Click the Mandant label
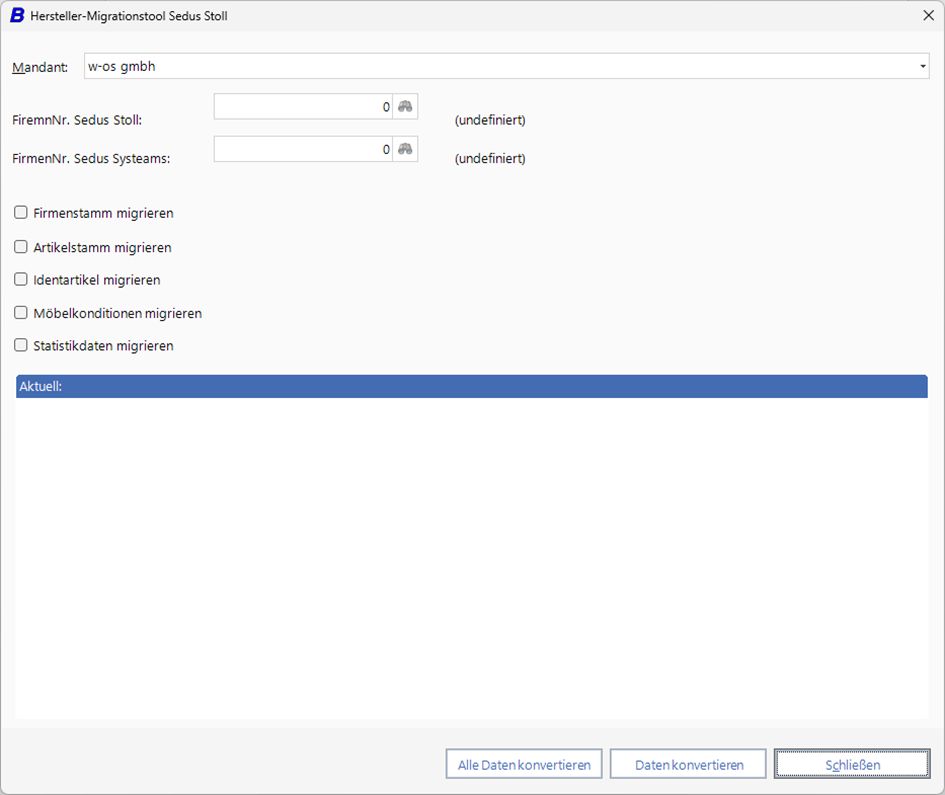The height and width of the screenshot is (795, 945). [x=40, y=68]
